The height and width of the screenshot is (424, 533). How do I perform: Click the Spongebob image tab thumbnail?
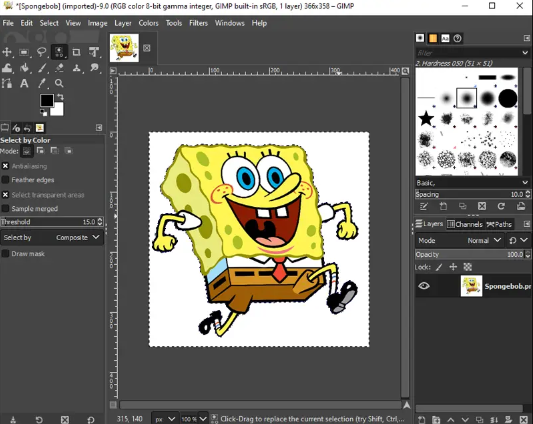coord(124,48)
